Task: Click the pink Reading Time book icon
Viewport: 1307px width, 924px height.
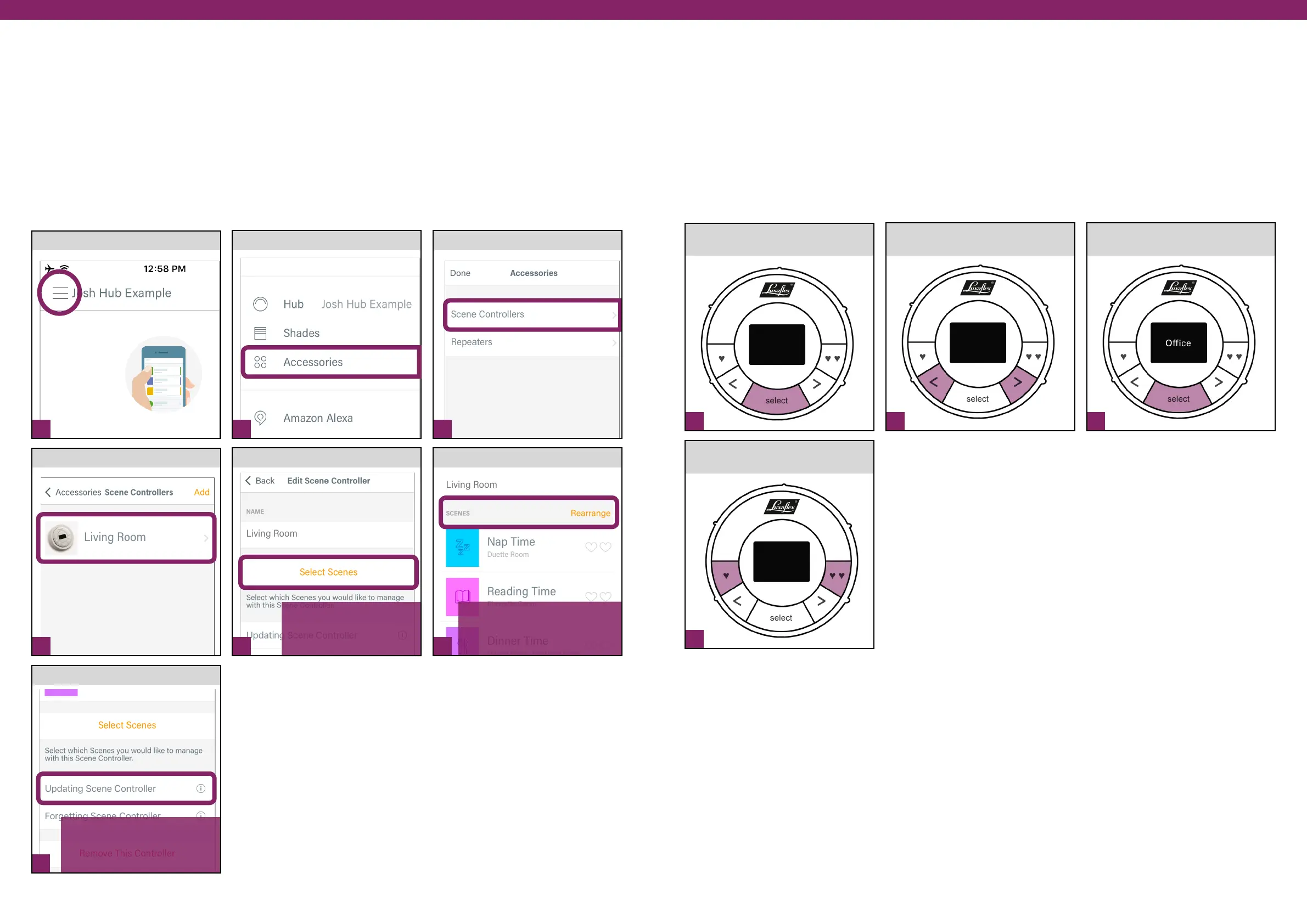Action: pos(462,596)
